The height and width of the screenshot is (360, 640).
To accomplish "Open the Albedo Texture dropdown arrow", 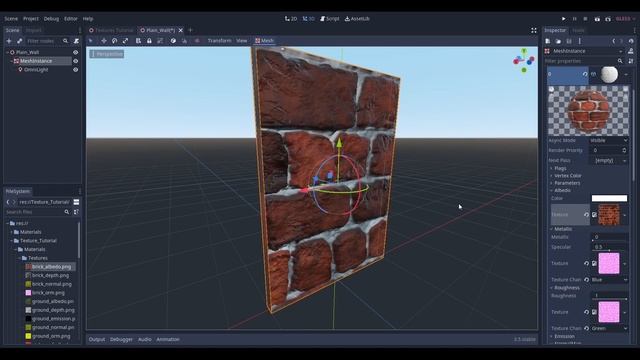I will pyautogui.click(x=624, y=215).
